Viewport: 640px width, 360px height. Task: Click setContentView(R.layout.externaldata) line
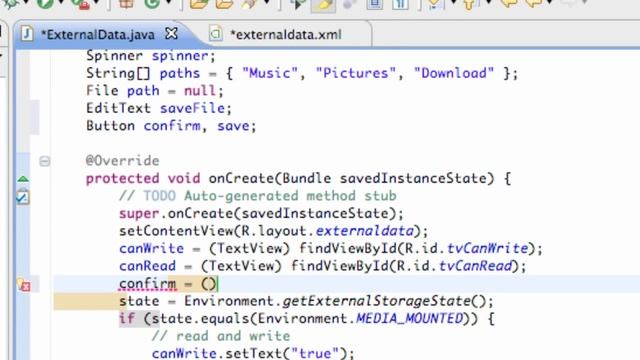coord(273,231)
